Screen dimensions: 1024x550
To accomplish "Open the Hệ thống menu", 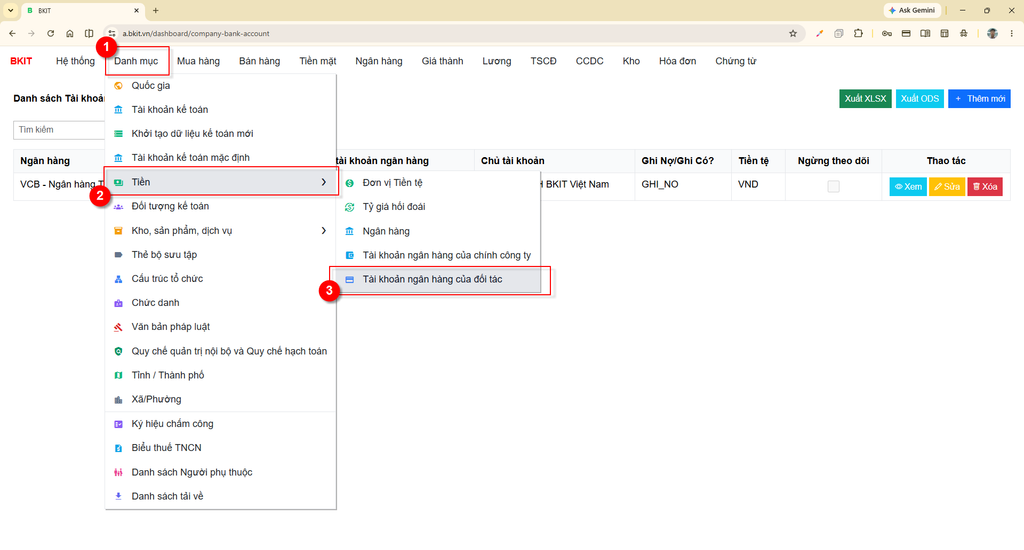I will pyautogui.click(x=75, y=61).
